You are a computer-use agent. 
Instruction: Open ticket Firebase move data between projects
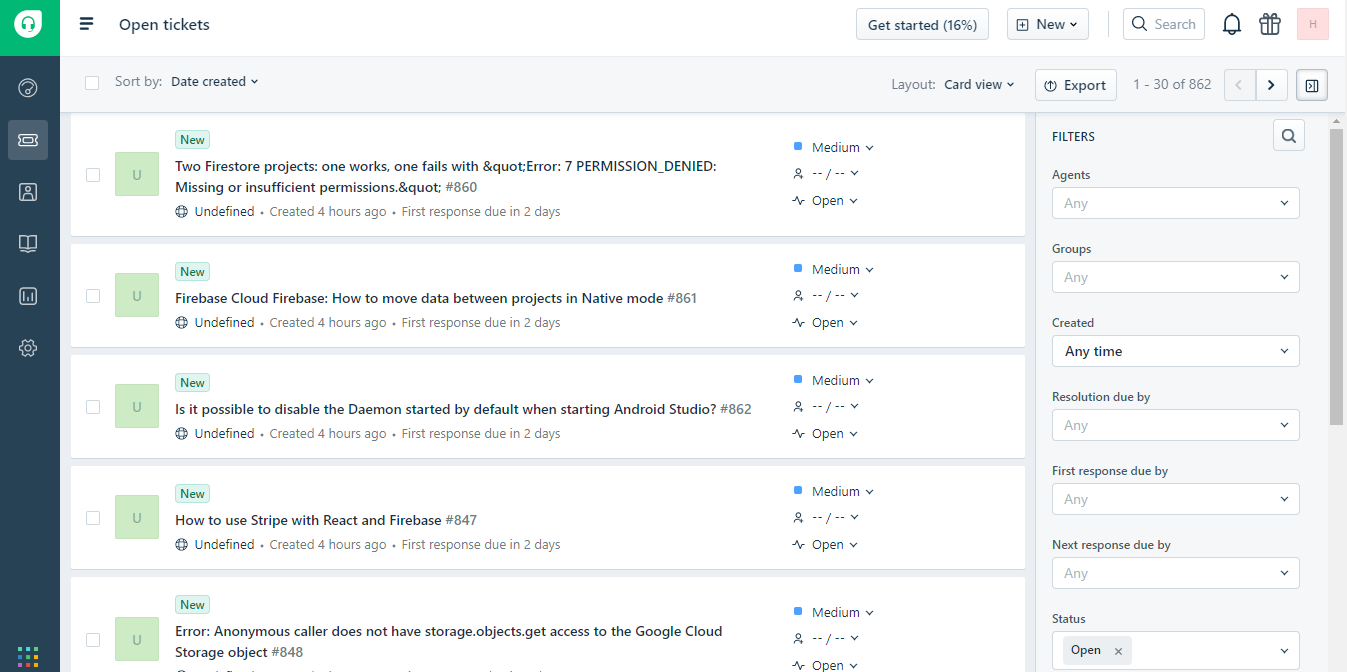click(x=436, y=298)
